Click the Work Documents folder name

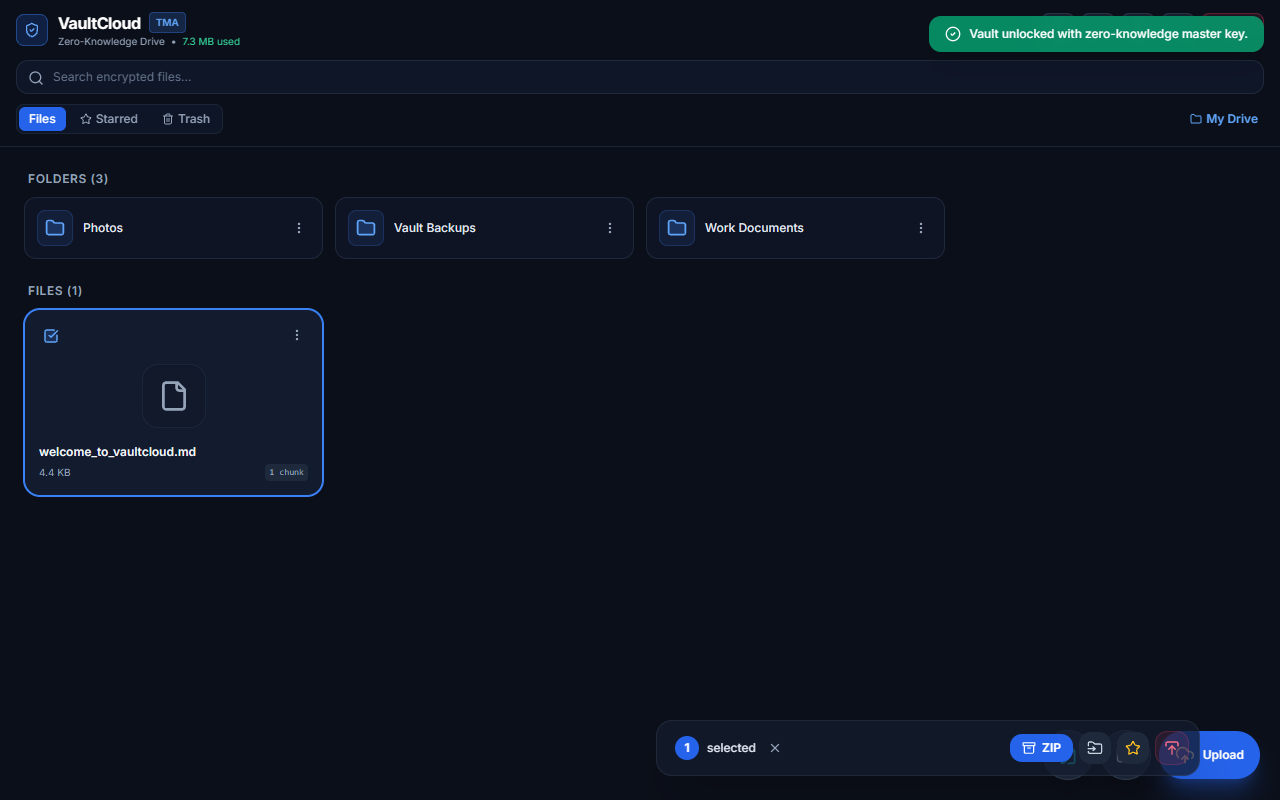point(754,228)
